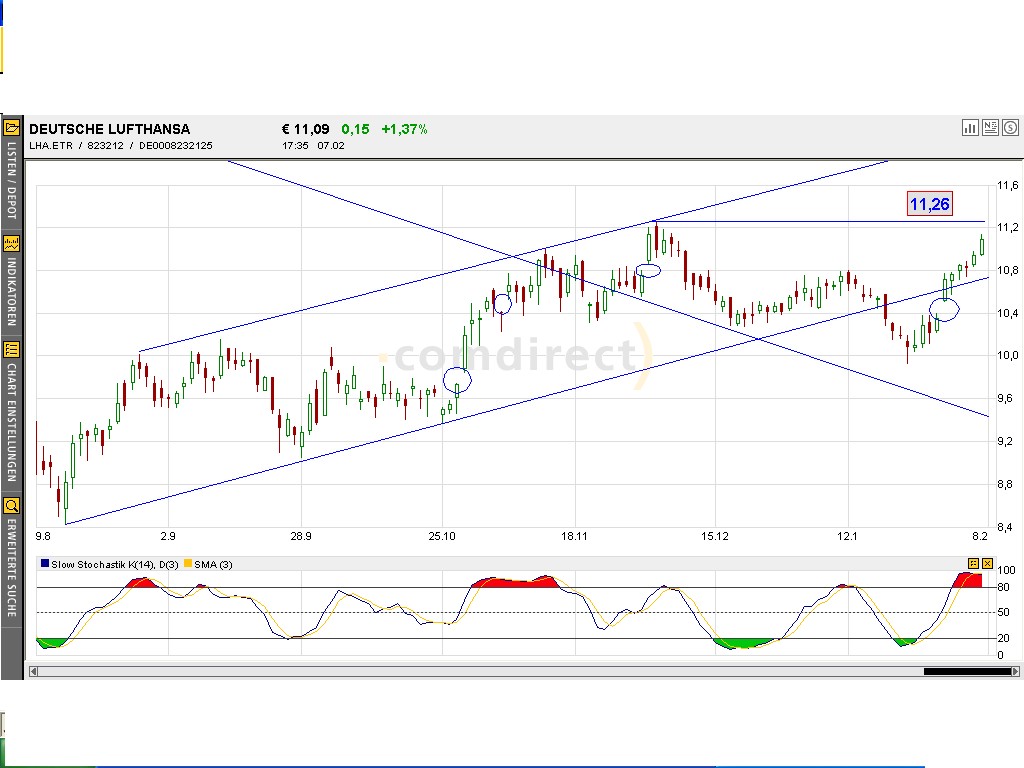1024x768 pixels.
Task: Click the 25.10 date axis label
Action: [442, 536]
